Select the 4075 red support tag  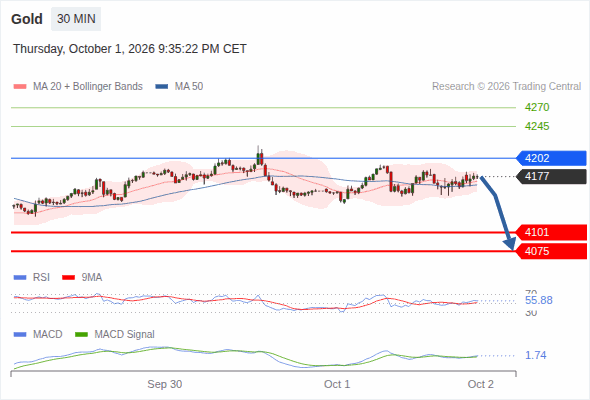coord(551,251)
